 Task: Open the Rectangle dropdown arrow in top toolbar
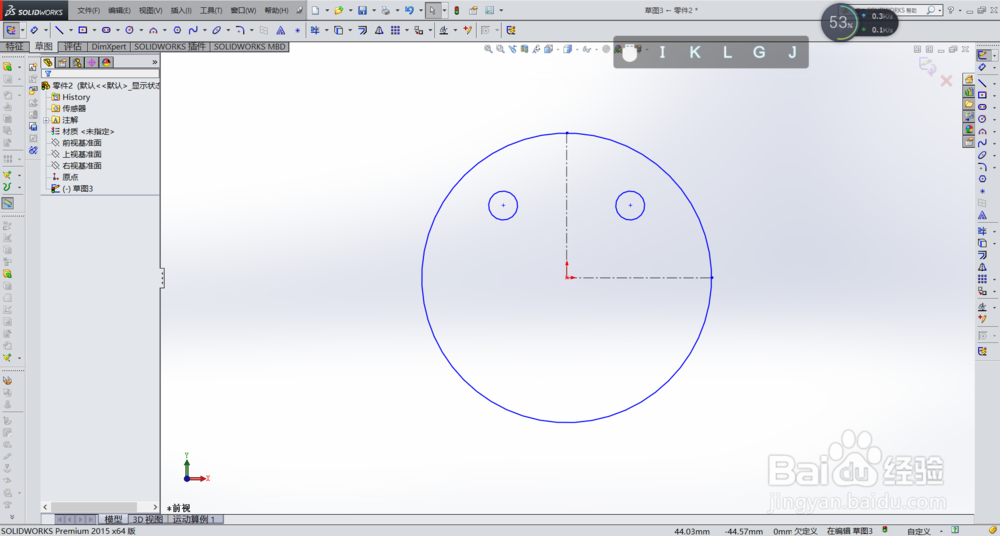pos(94,30)
